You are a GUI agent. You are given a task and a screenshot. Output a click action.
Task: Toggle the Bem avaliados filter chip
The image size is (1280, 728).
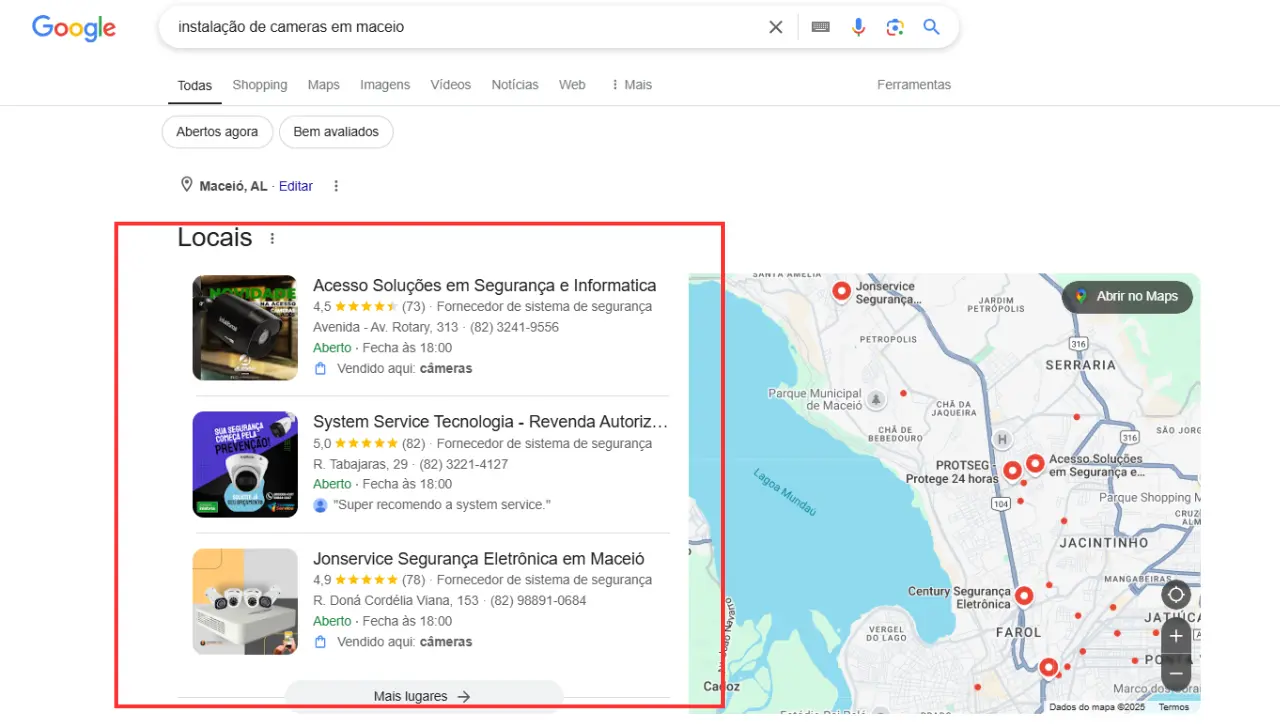click(336, 132)
